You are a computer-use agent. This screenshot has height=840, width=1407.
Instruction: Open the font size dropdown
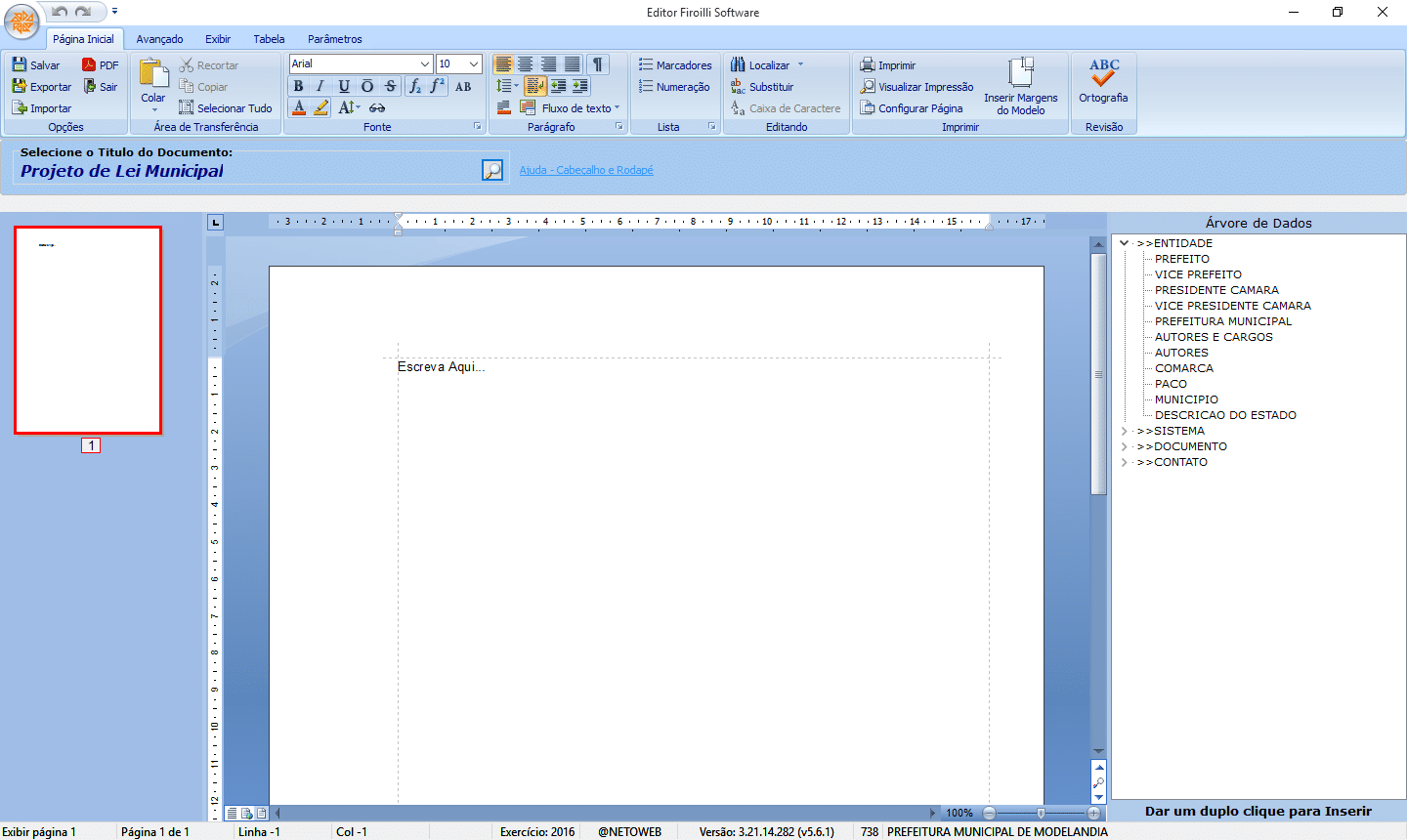[474, 64]
